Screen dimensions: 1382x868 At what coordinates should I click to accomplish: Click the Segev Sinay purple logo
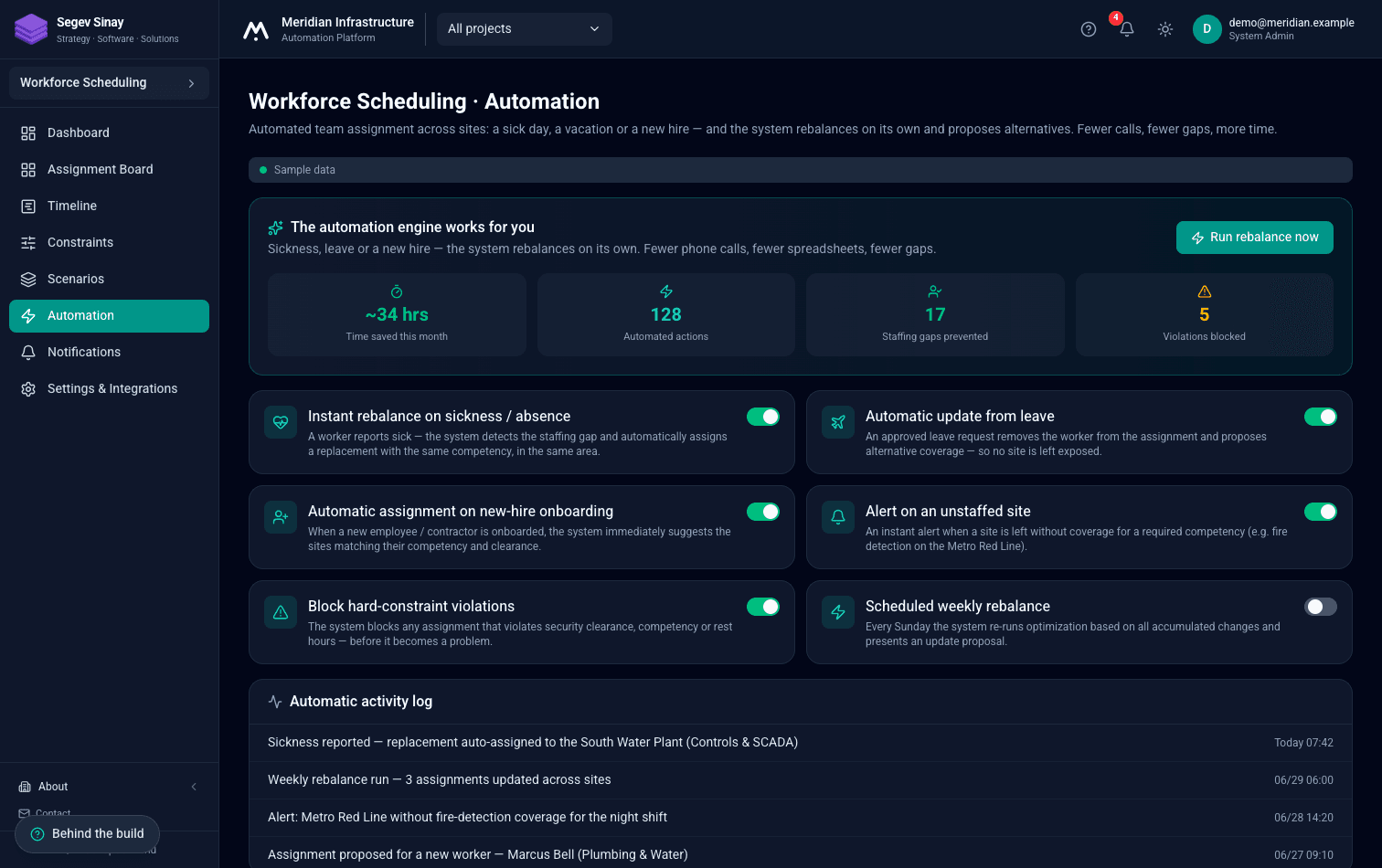point(31,29)
